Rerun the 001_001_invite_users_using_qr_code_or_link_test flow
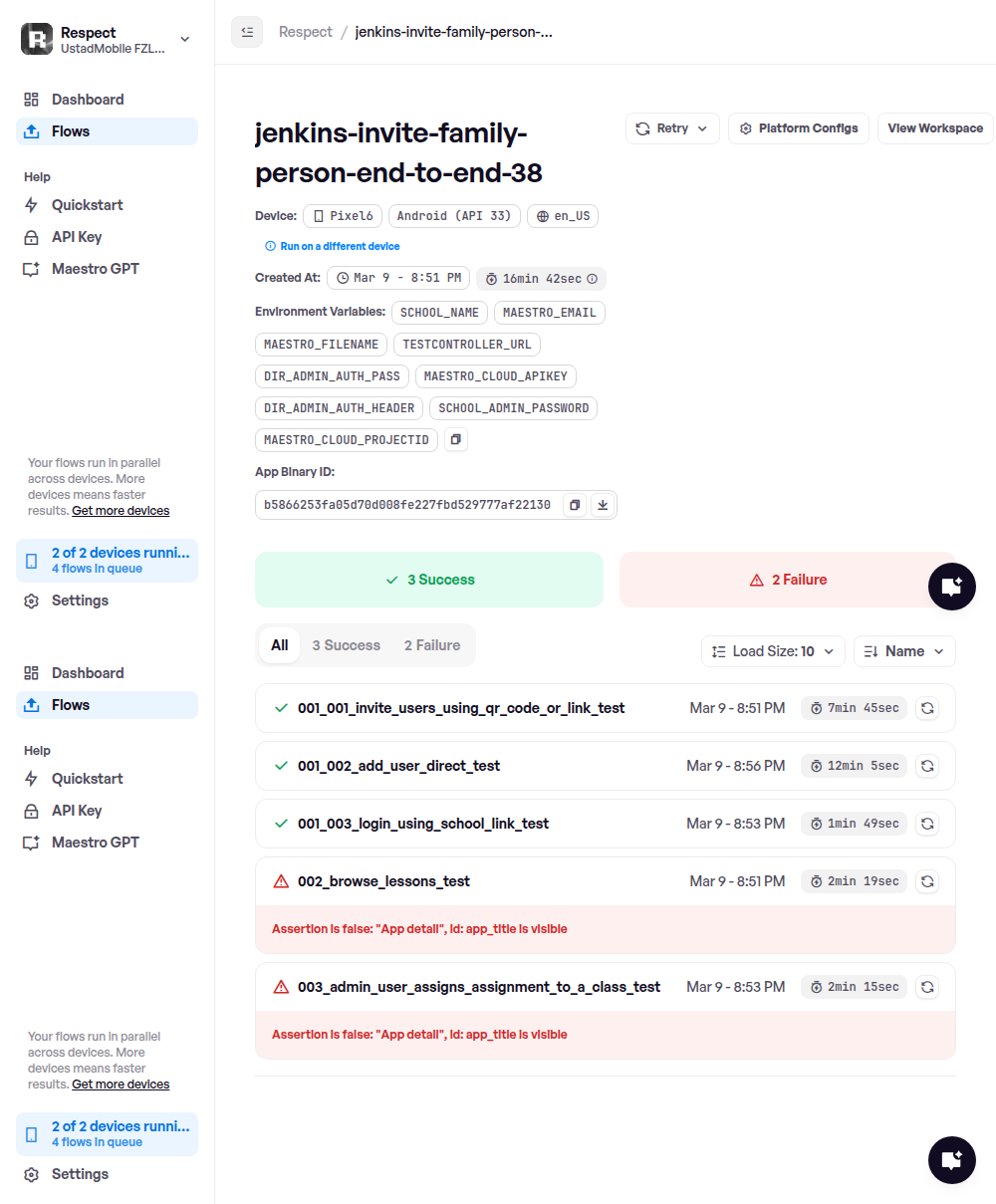The height and width of the screenshot is (1204, 996). pyautogui.click(x=926, y=708)
